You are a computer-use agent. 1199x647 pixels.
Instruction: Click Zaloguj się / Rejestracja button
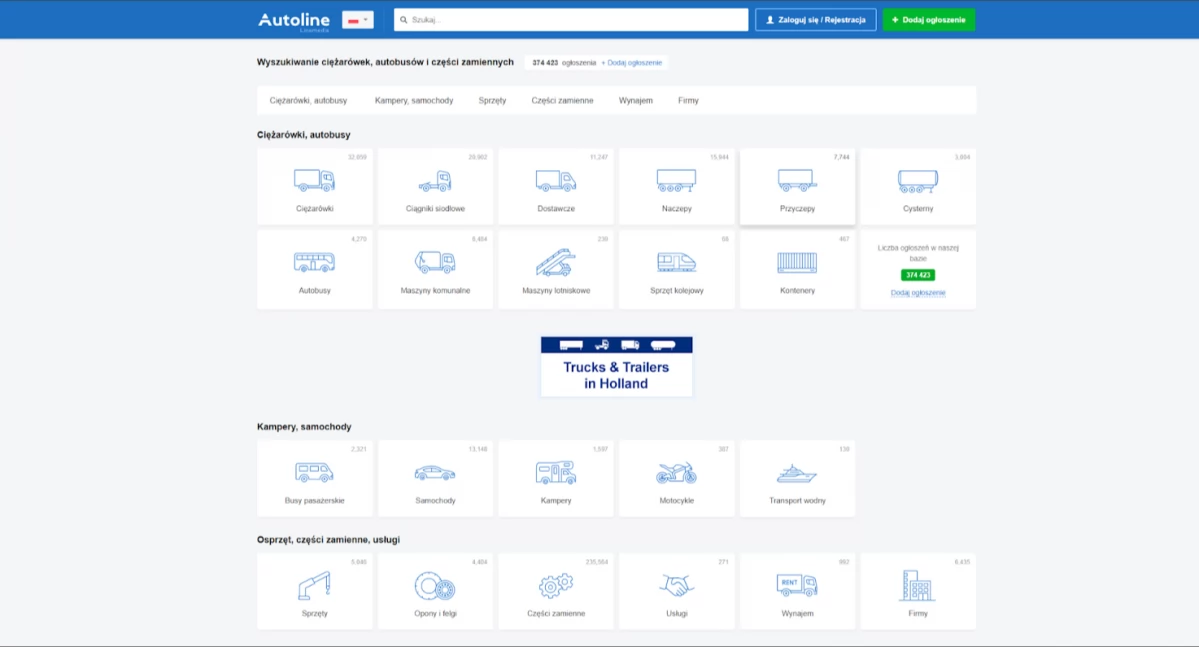click(815, 20)
